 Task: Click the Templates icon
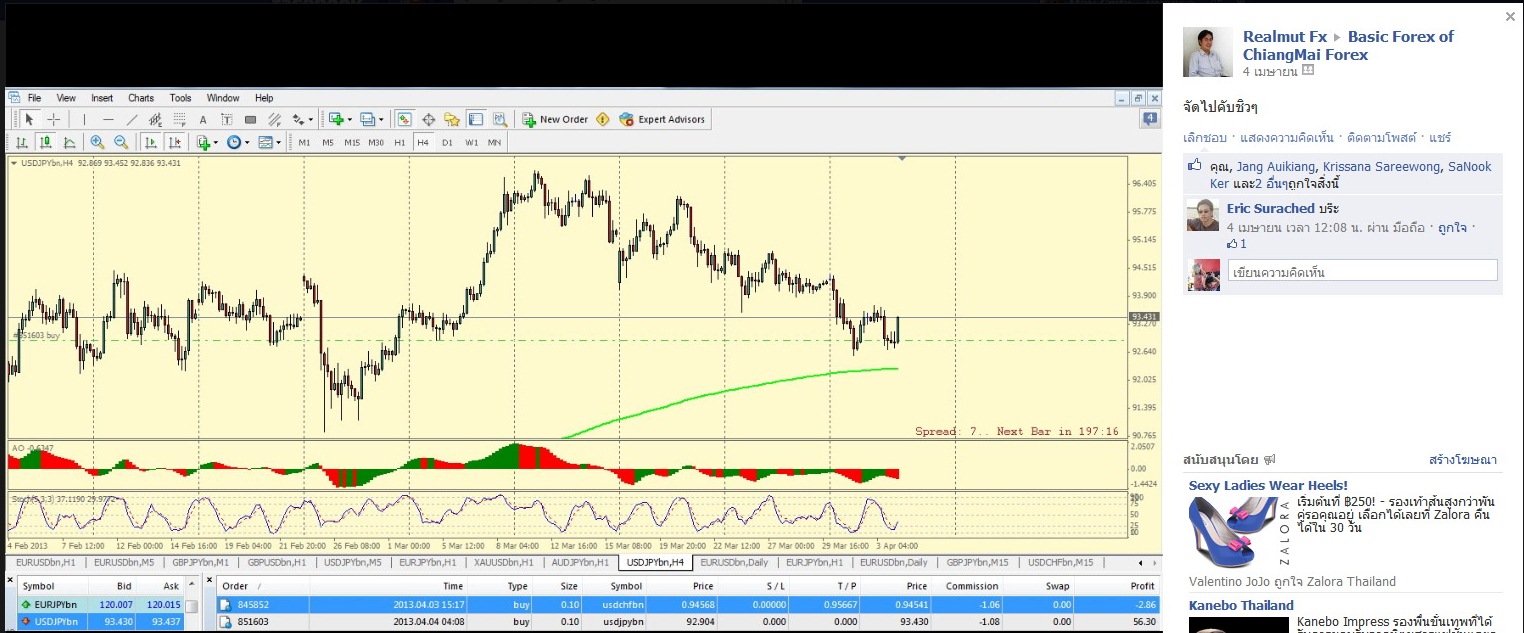click(266, 142)
